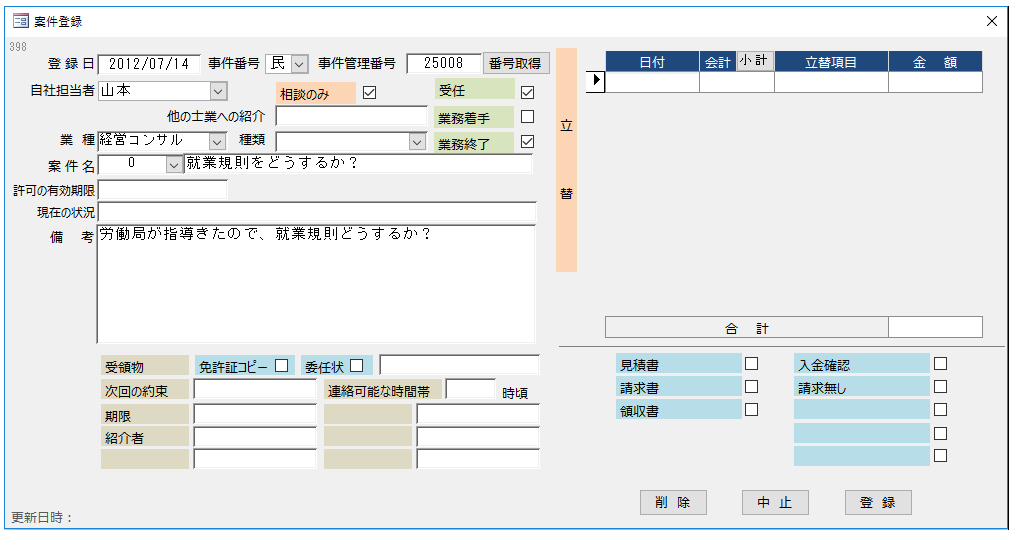Click the 期限 input field

pyautogui.click(x=255, y=414)
